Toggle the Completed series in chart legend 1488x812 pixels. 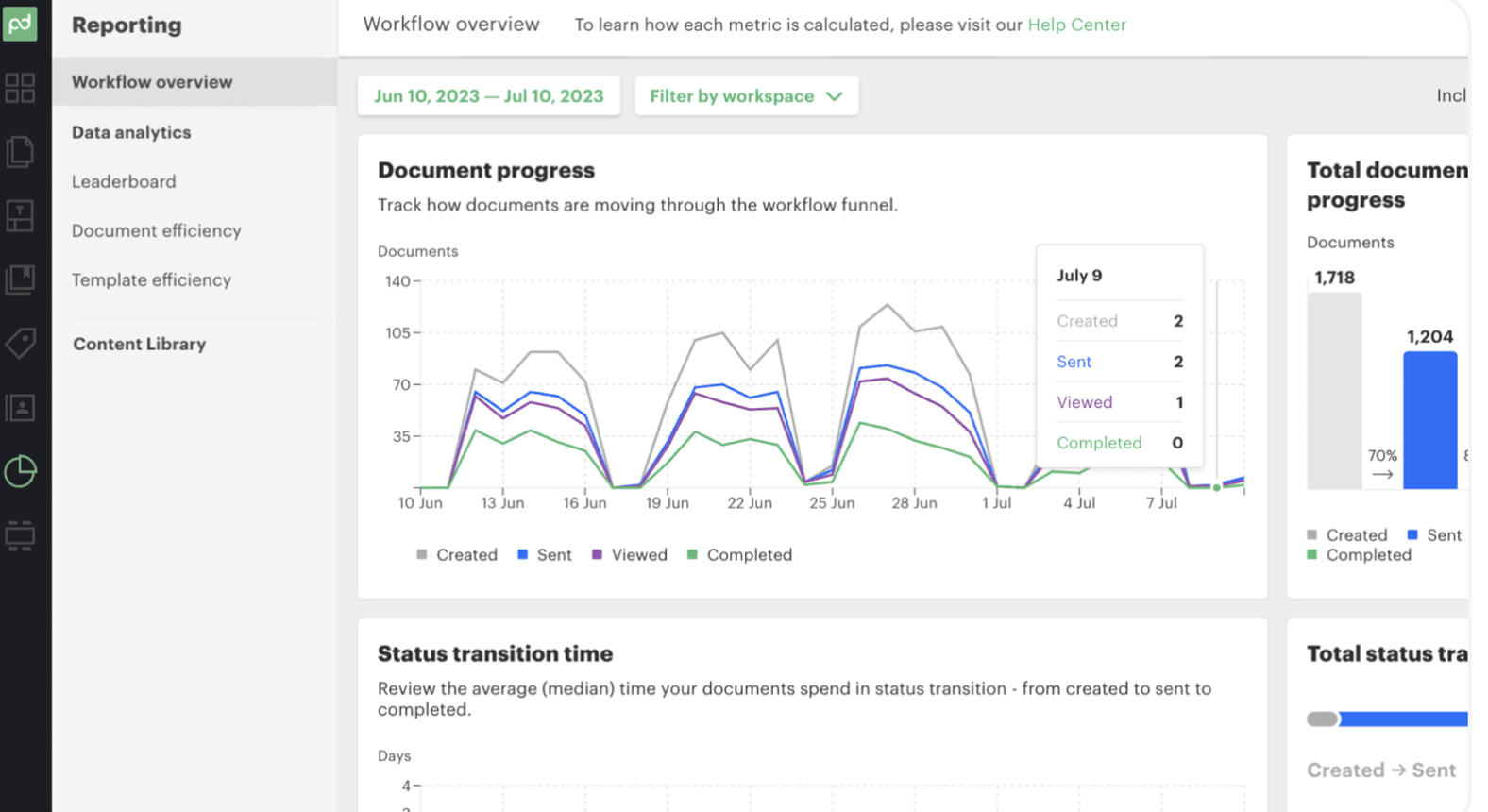(739, 555)
